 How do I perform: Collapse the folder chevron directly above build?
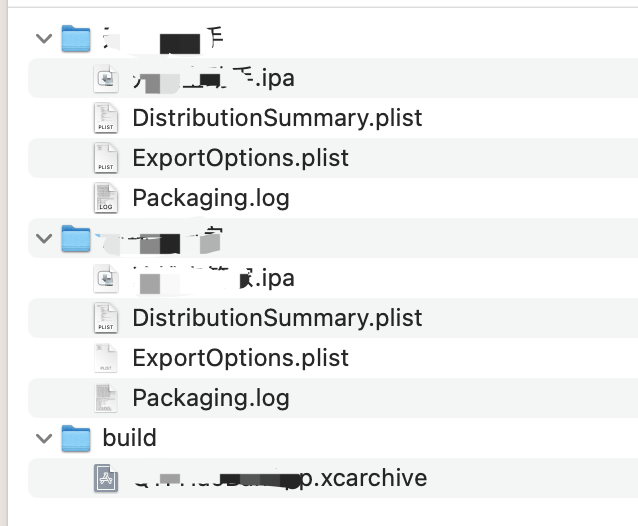click(43, 238)
